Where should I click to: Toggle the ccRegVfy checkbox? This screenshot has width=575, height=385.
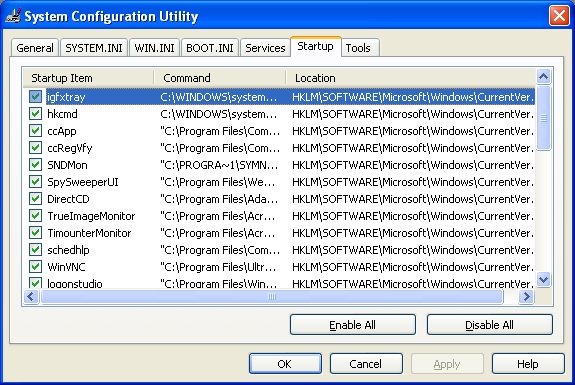tap(35, 148)
